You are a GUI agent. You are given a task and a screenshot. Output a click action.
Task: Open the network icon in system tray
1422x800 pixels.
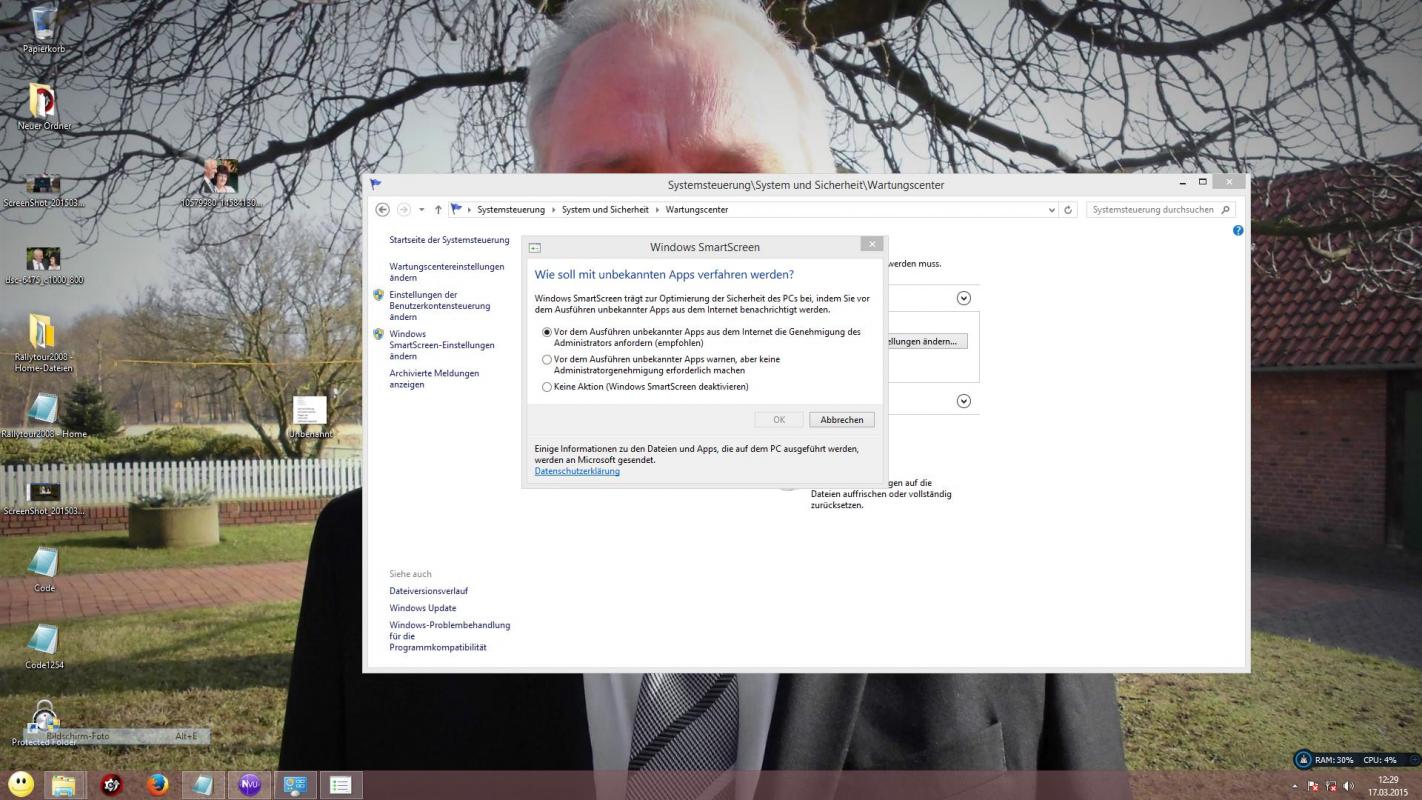tap(1332, 787)
